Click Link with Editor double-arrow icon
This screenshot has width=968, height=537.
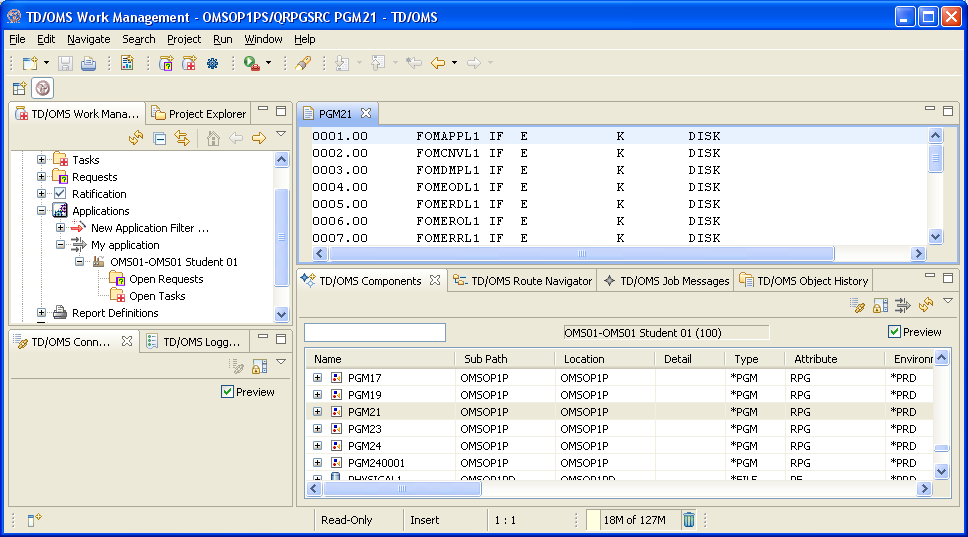(182, 138)
